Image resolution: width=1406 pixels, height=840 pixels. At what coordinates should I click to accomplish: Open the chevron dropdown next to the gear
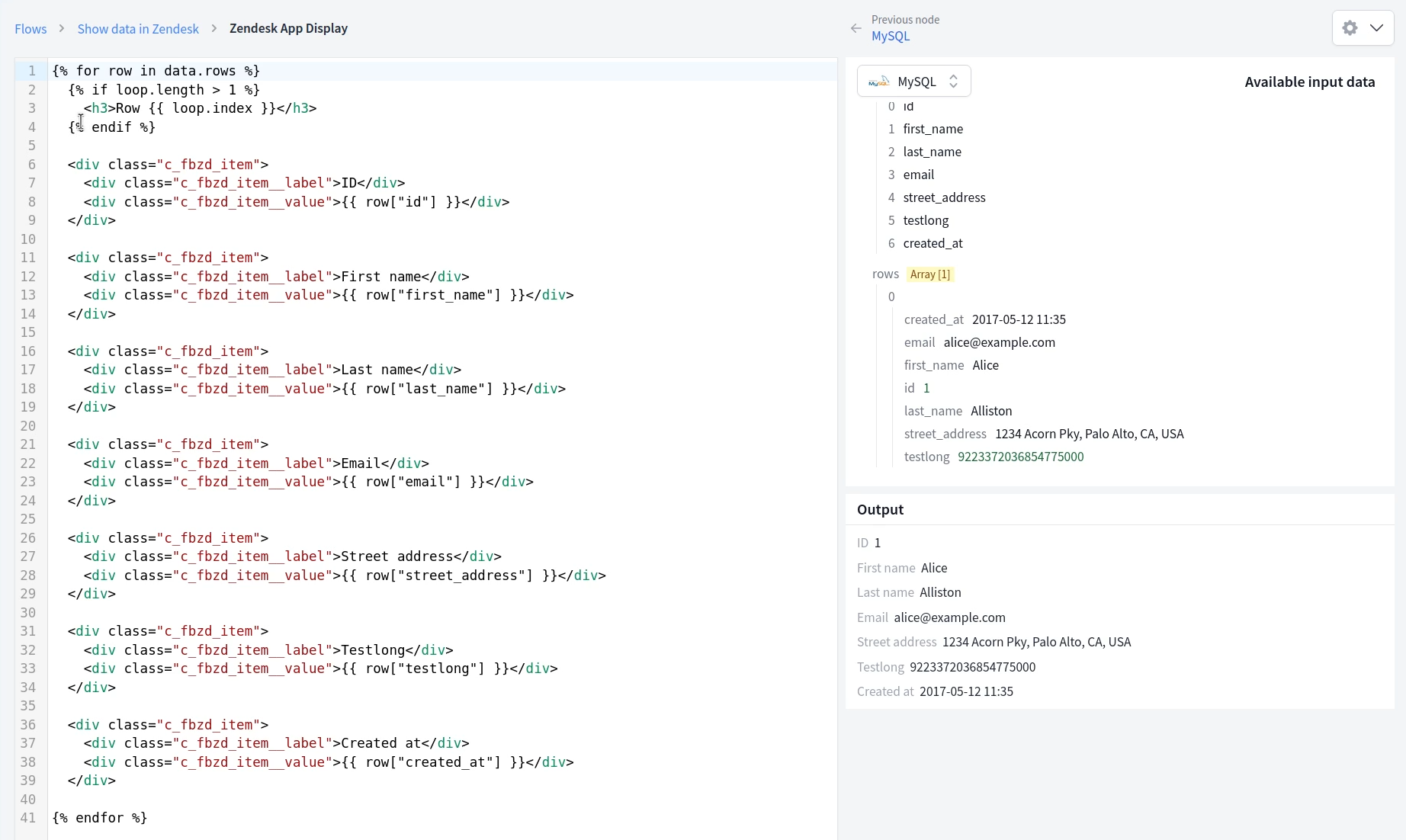(x=1379, y=28)
